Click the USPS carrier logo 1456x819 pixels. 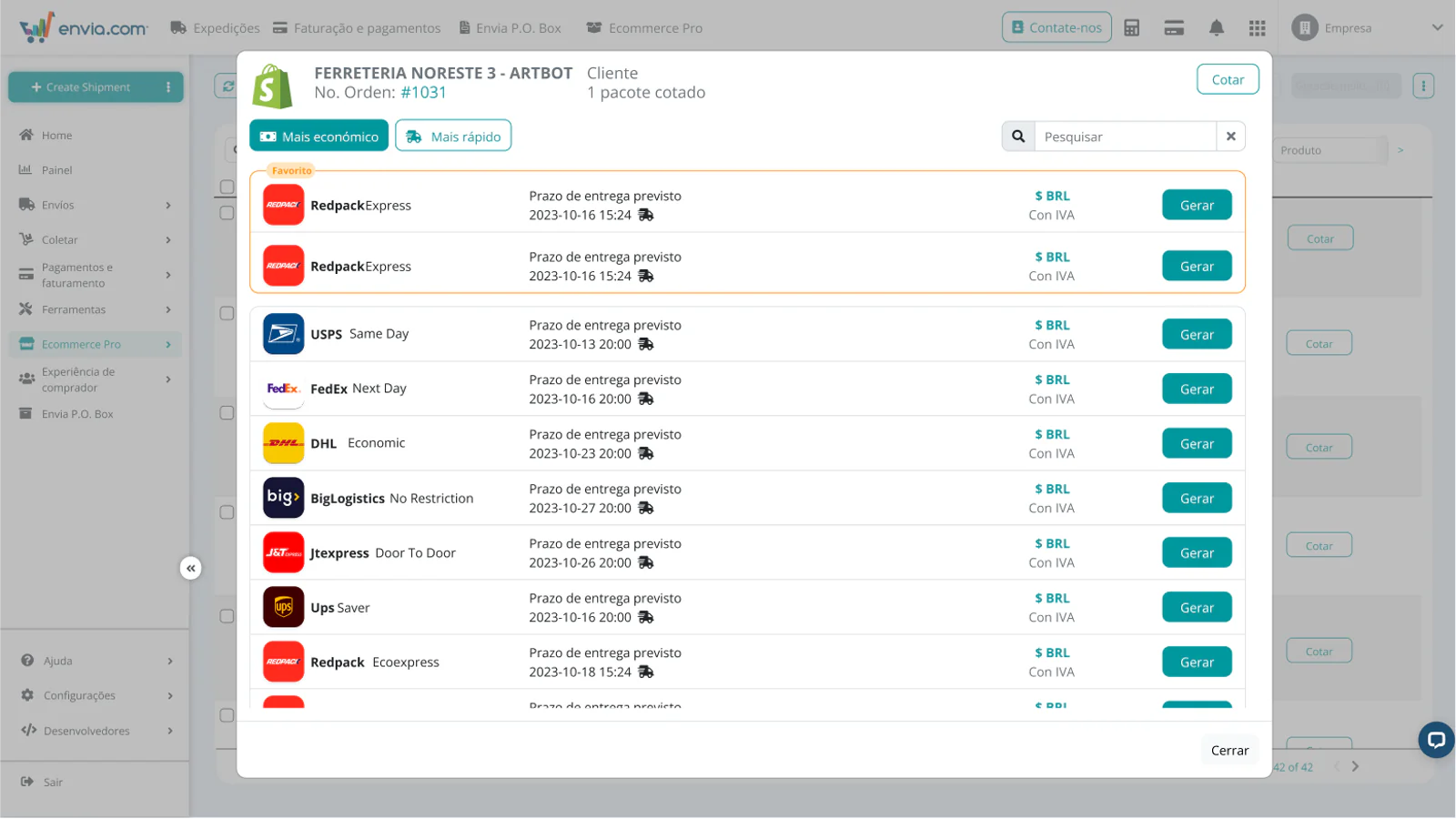click(283, 334)
